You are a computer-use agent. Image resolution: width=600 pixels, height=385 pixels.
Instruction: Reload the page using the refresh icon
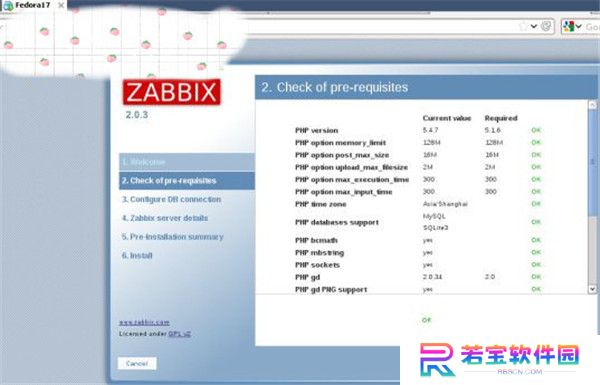[x=547, y=26]
